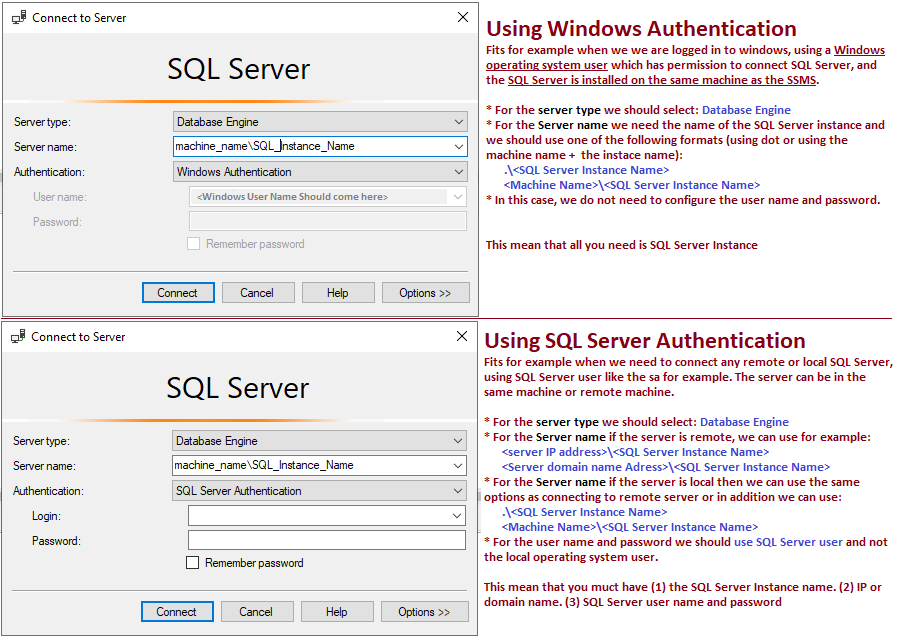Expand the Login dropdown arrow

pyautogui.click(x=456, y=515)
